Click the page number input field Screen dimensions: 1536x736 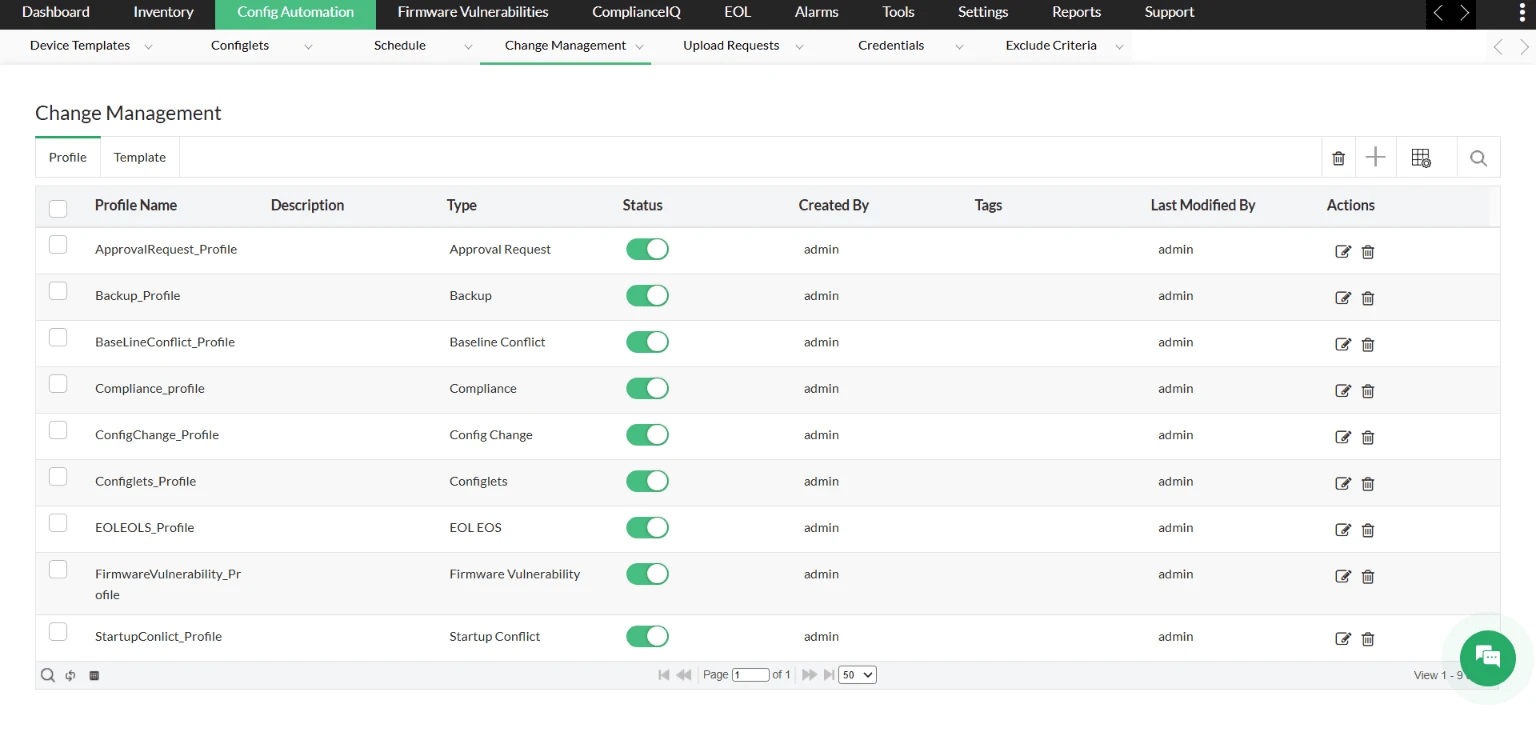(751, 675)
